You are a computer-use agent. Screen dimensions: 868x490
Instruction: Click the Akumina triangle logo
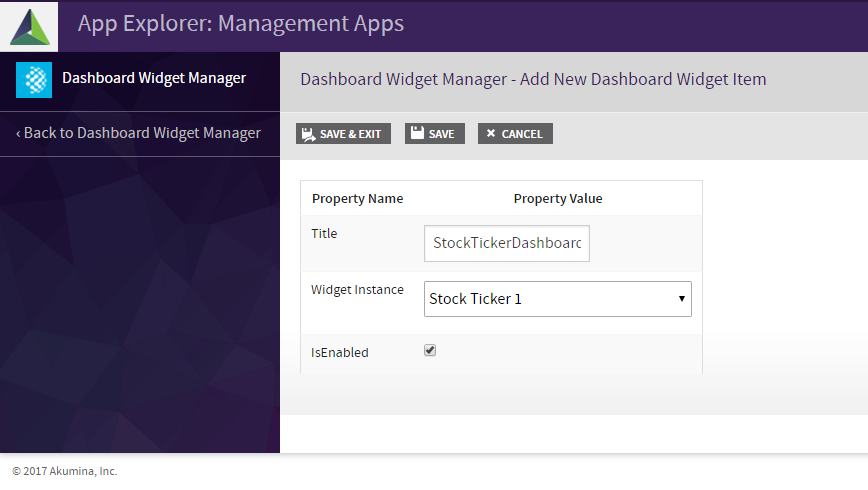[29, 26]
